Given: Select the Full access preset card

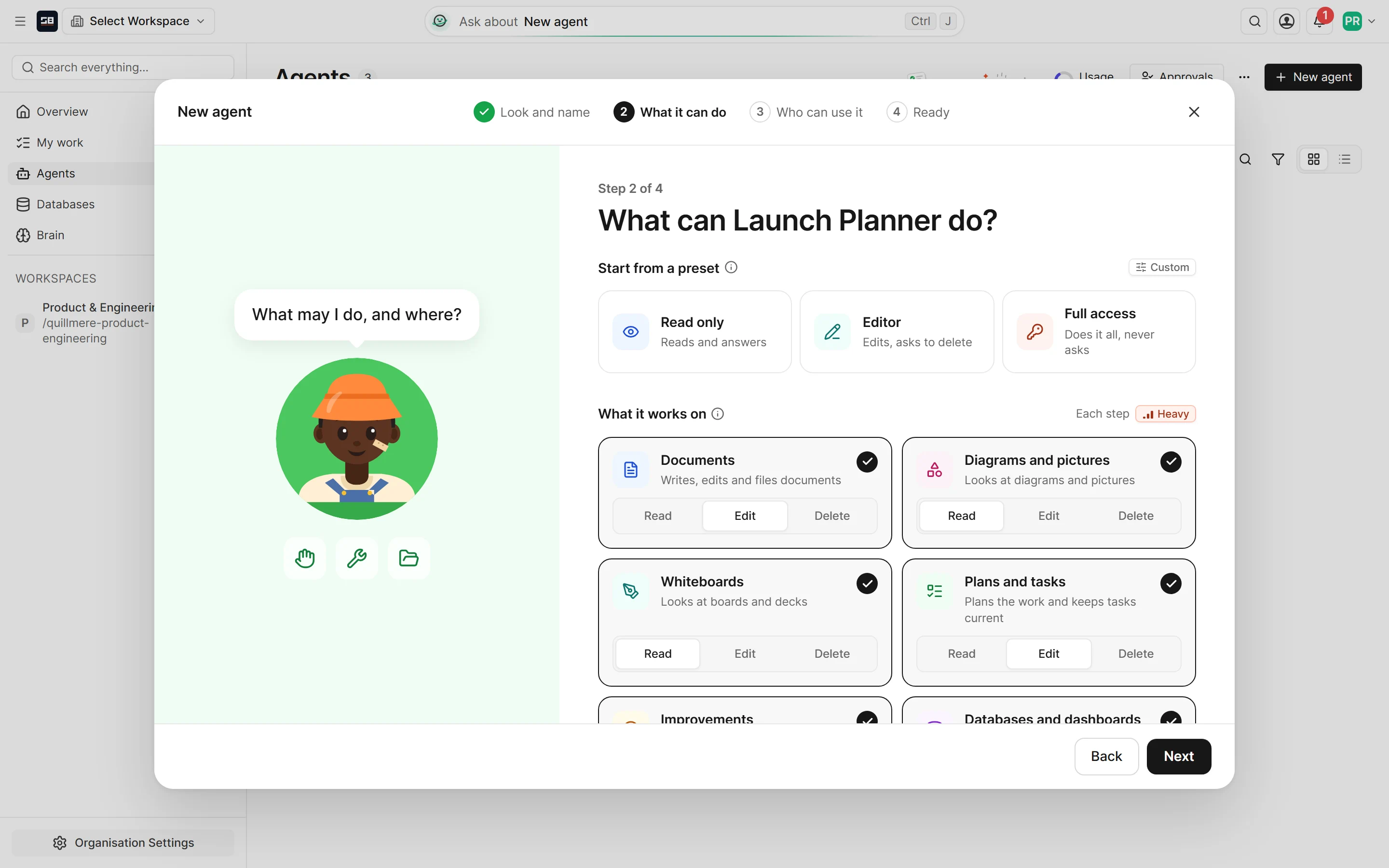Looking at the screenshot, I should click(x=1099, y=331).
